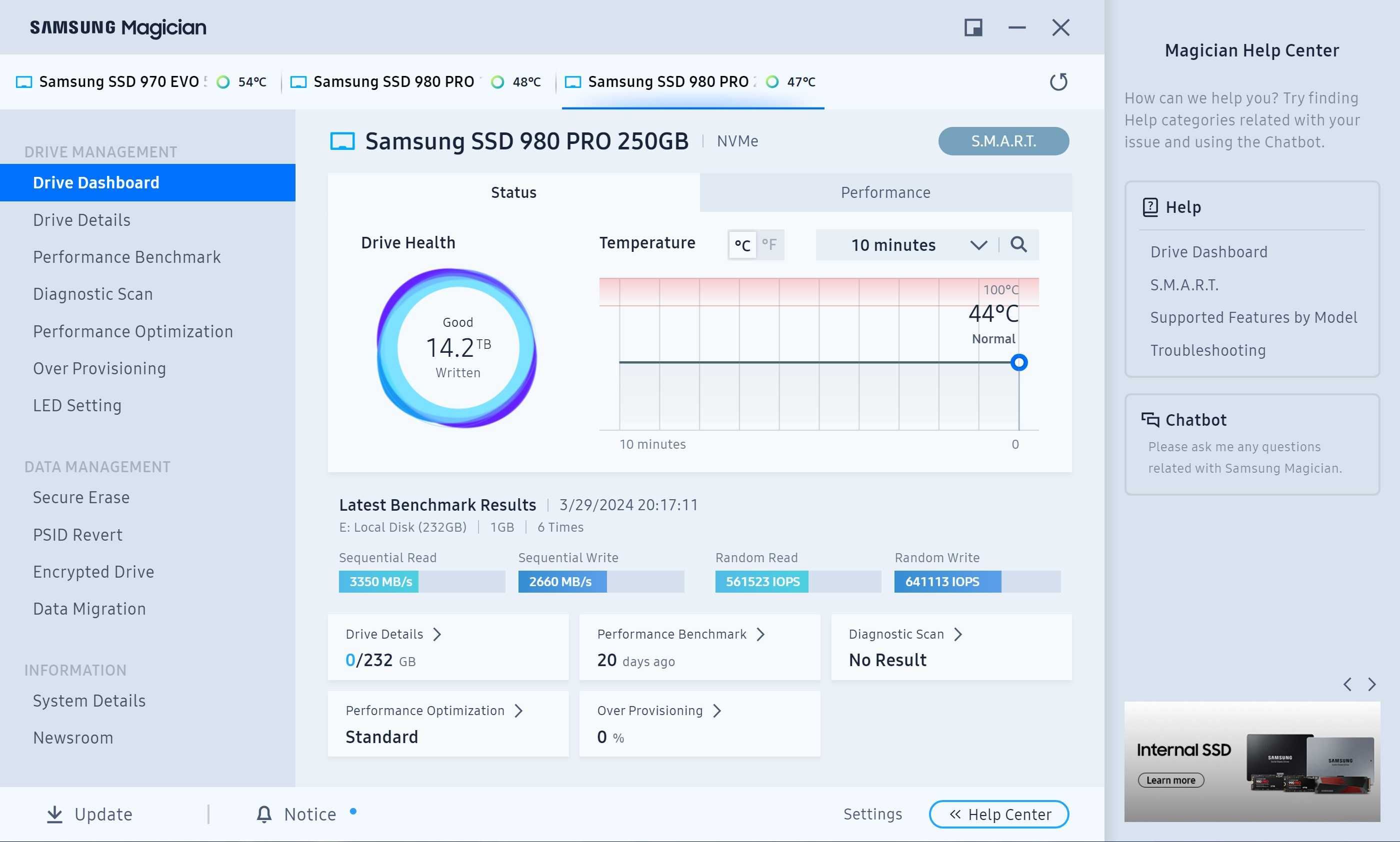1400x842 pixels.
Task: Open Newsroom in the sidebar
Action: [147, 738]
